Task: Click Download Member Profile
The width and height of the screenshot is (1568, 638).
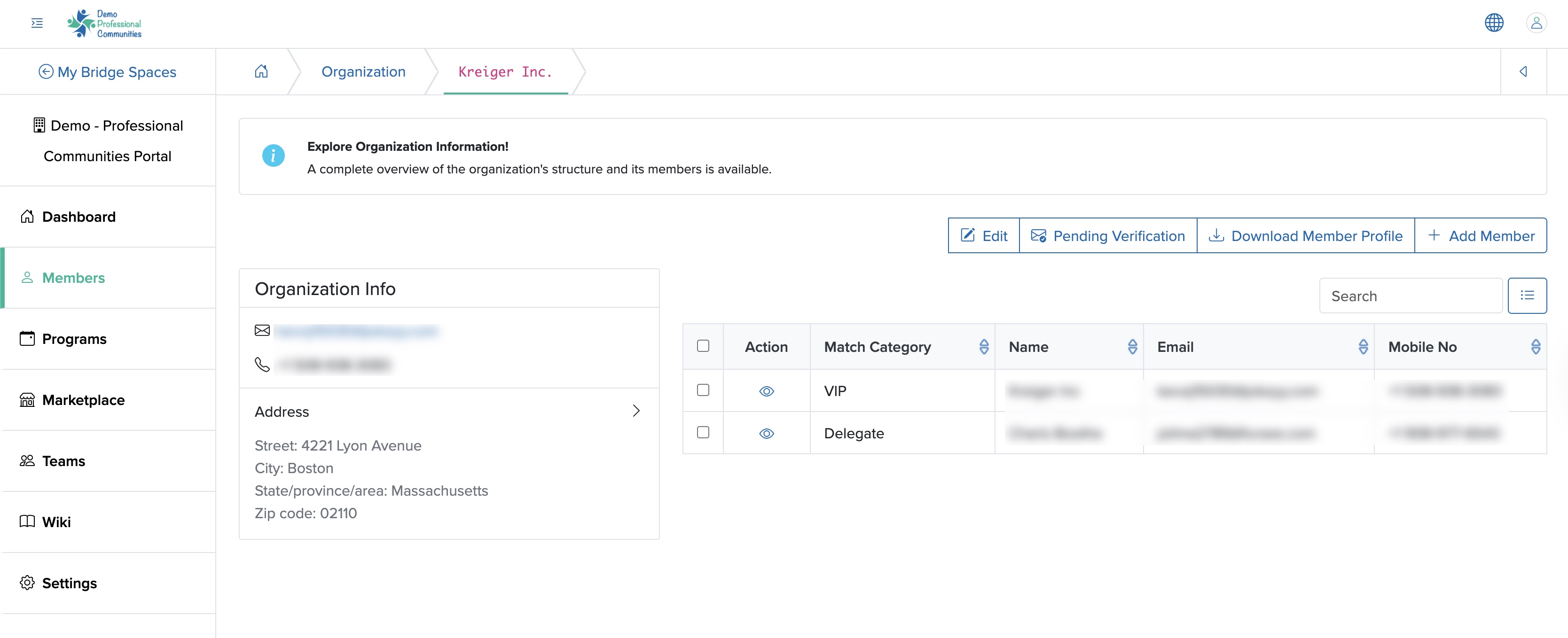Action: [1306, 235]
